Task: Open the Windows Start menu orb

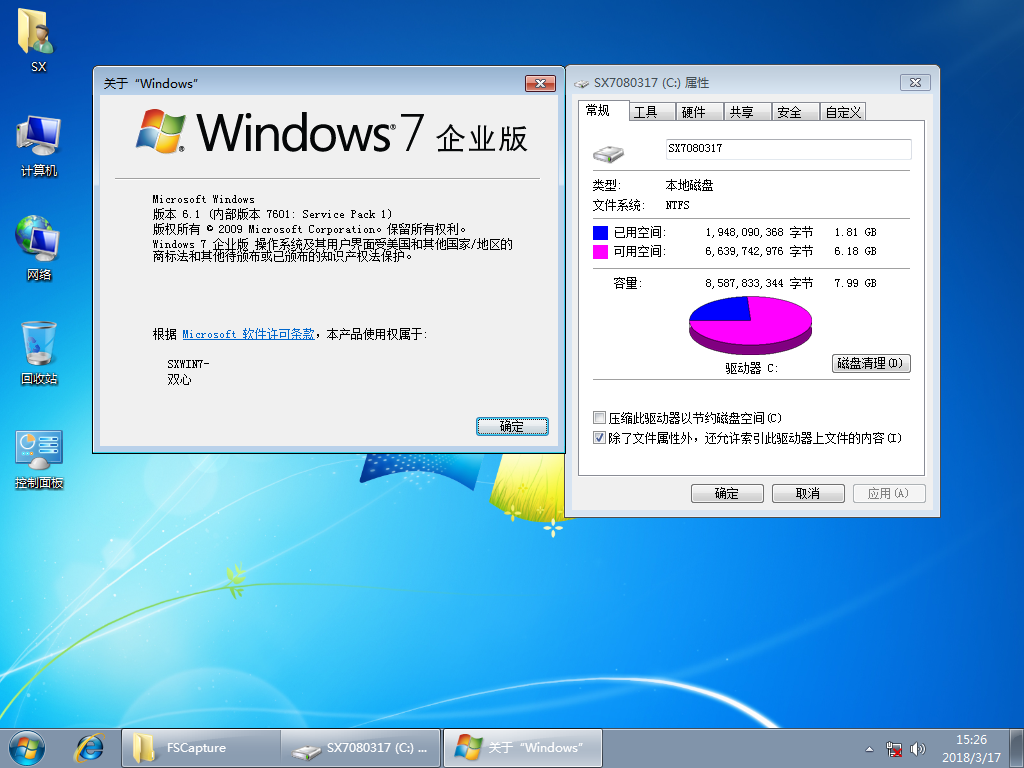Action: click(x=27, y=748)
